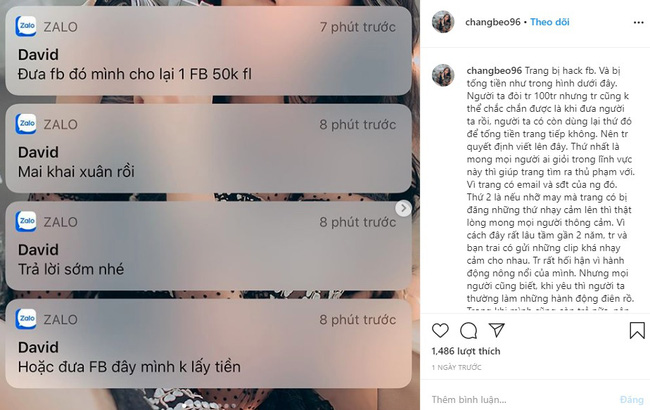This screenshot has width=650, height=410.
Task: Click Zalo icon on Mai khai xuân rồi notification
Action: [x=26, y=124]
